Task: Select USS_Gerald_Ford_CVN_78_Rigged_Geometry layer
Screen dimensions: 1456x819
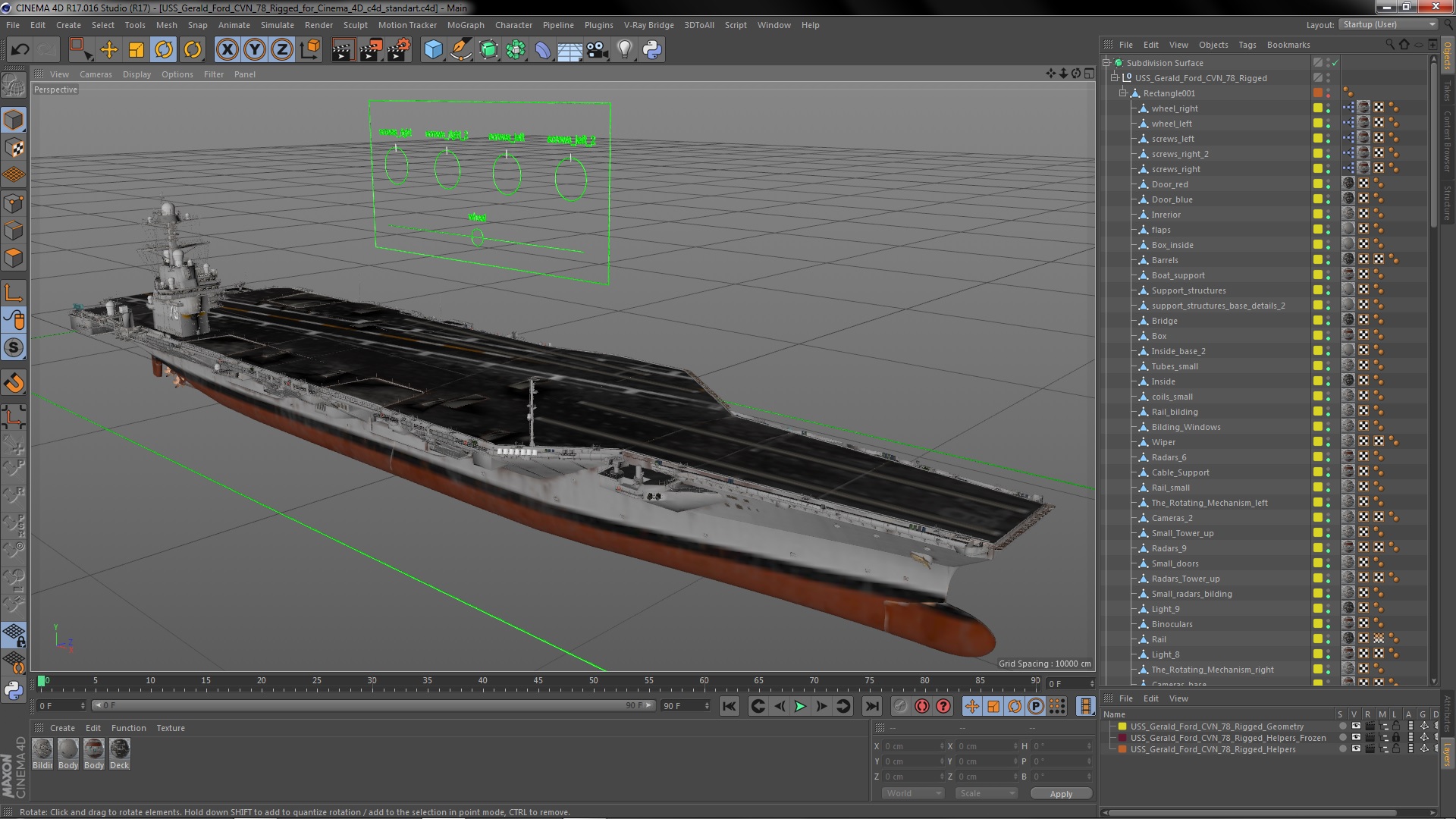Action: pyautogui.click(x=1216, y=726)
